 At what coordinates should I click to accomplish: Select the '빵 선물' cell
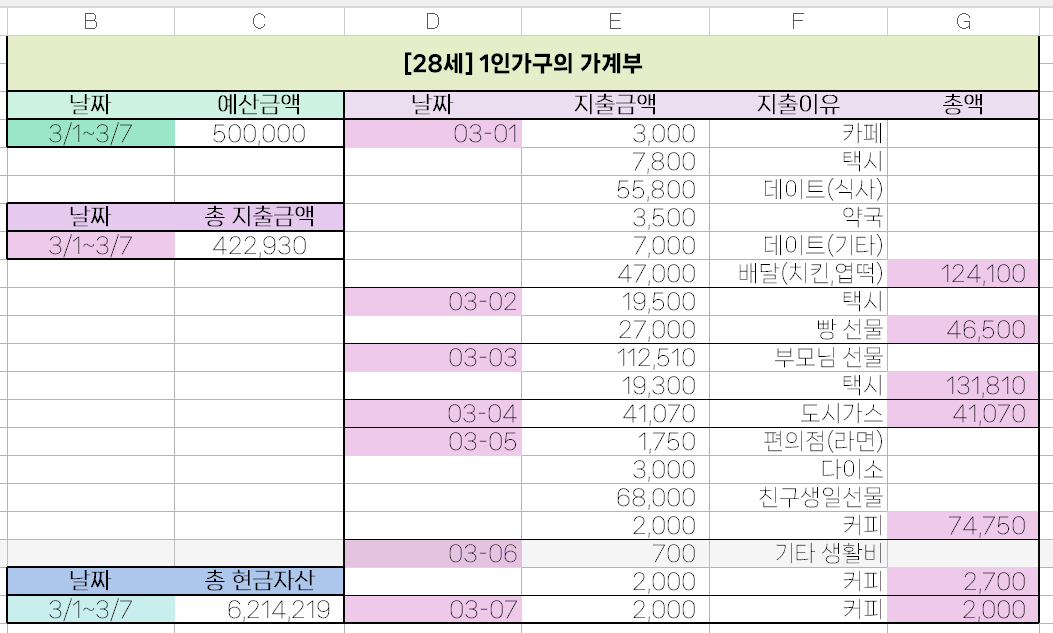click(798, 329)
